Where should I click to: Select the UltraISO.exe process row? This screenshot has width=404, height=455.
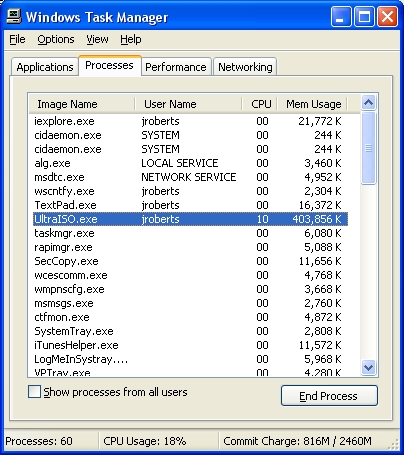(x=190, y=219)
